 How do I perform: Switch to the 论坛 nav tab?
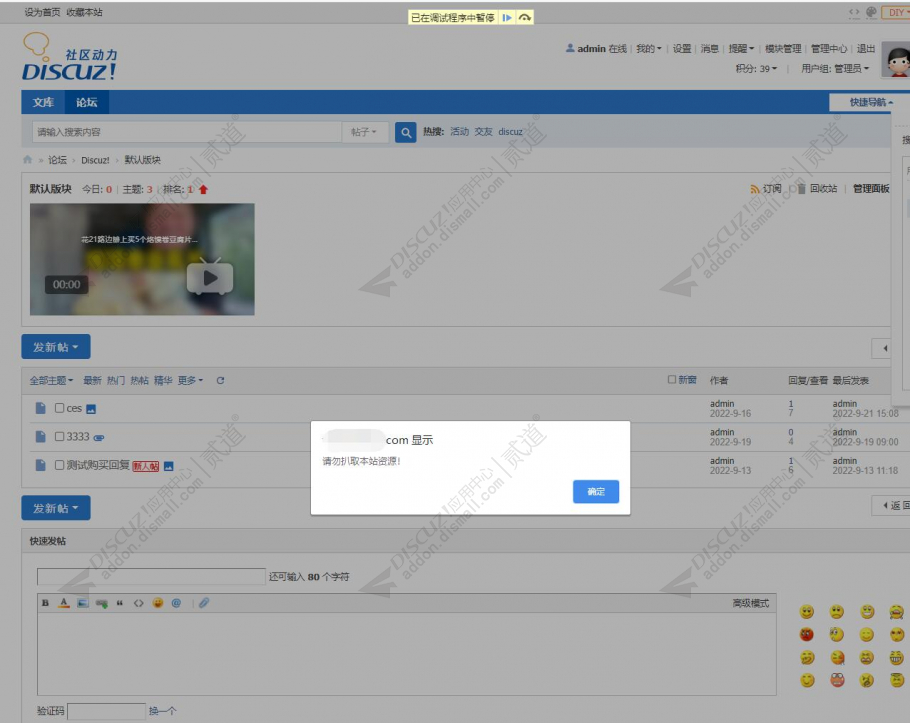[x=86, y=103]
